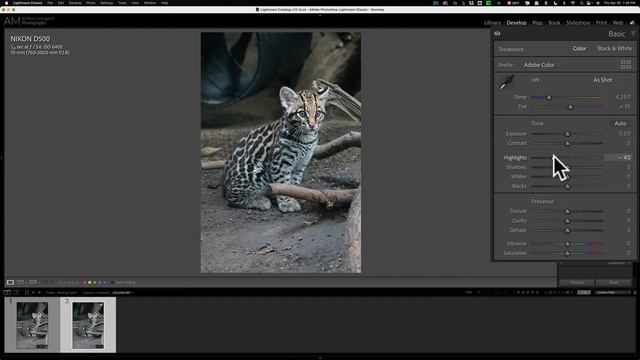Switch to the Print module
This screenshot has width=640, height=360.
pyautogui.click(x=601, y=23)
